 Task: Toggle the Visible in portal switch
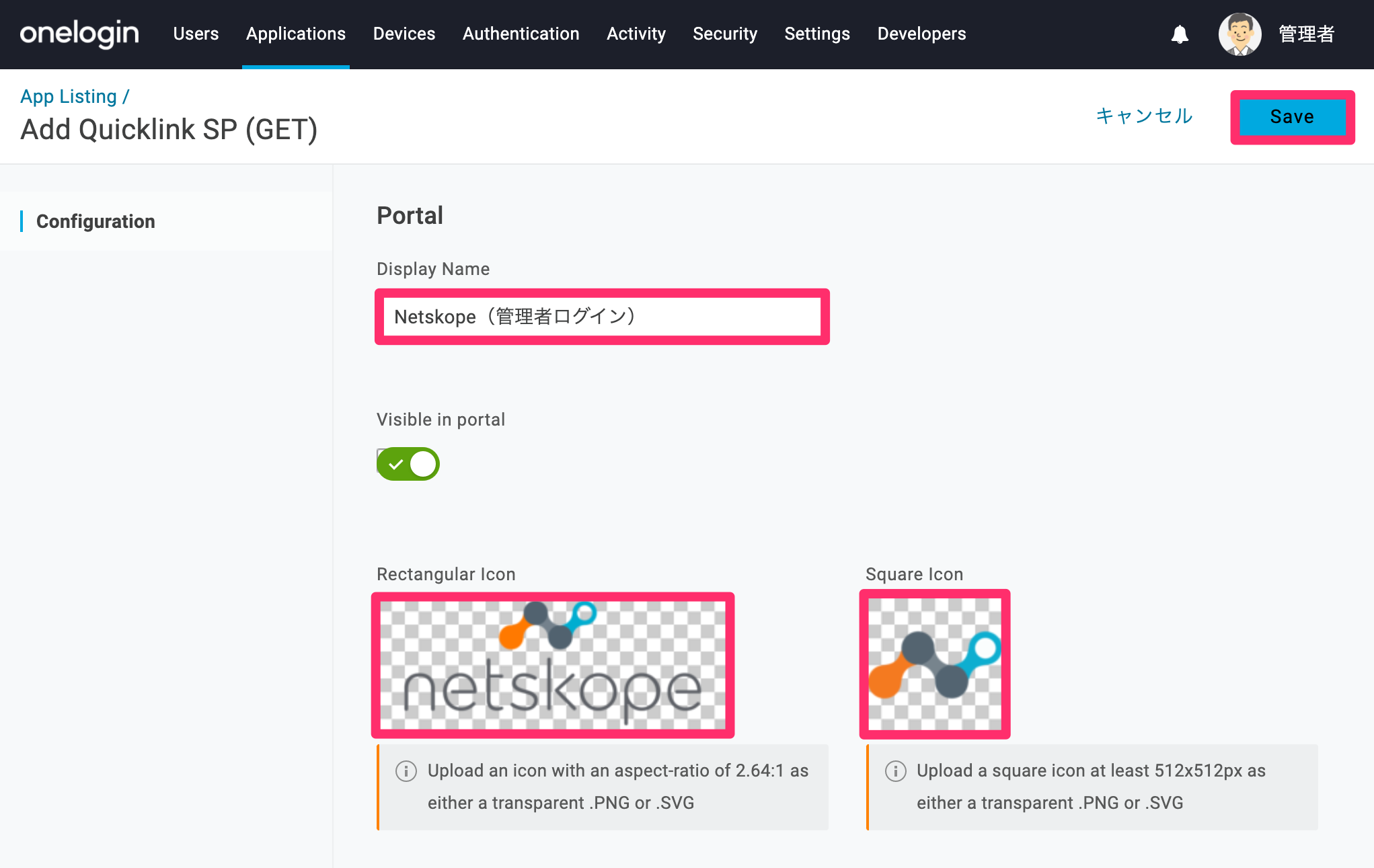[408, 464]
